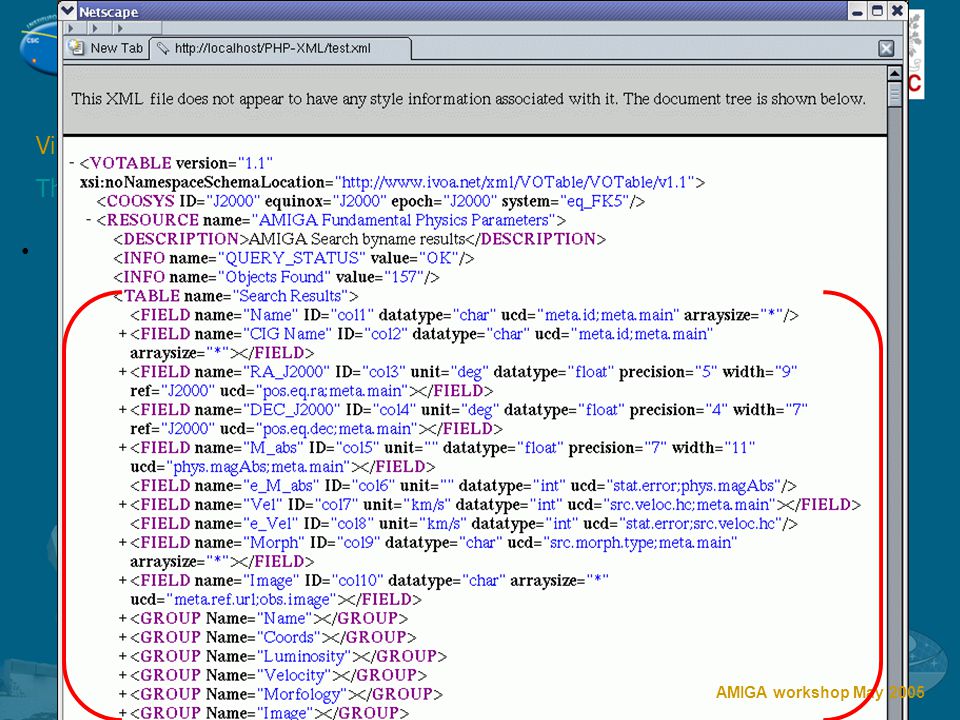Click the INFO "Objects Found" value "157" line
Viewport: 960px width, 720px height.
[276, 277]
